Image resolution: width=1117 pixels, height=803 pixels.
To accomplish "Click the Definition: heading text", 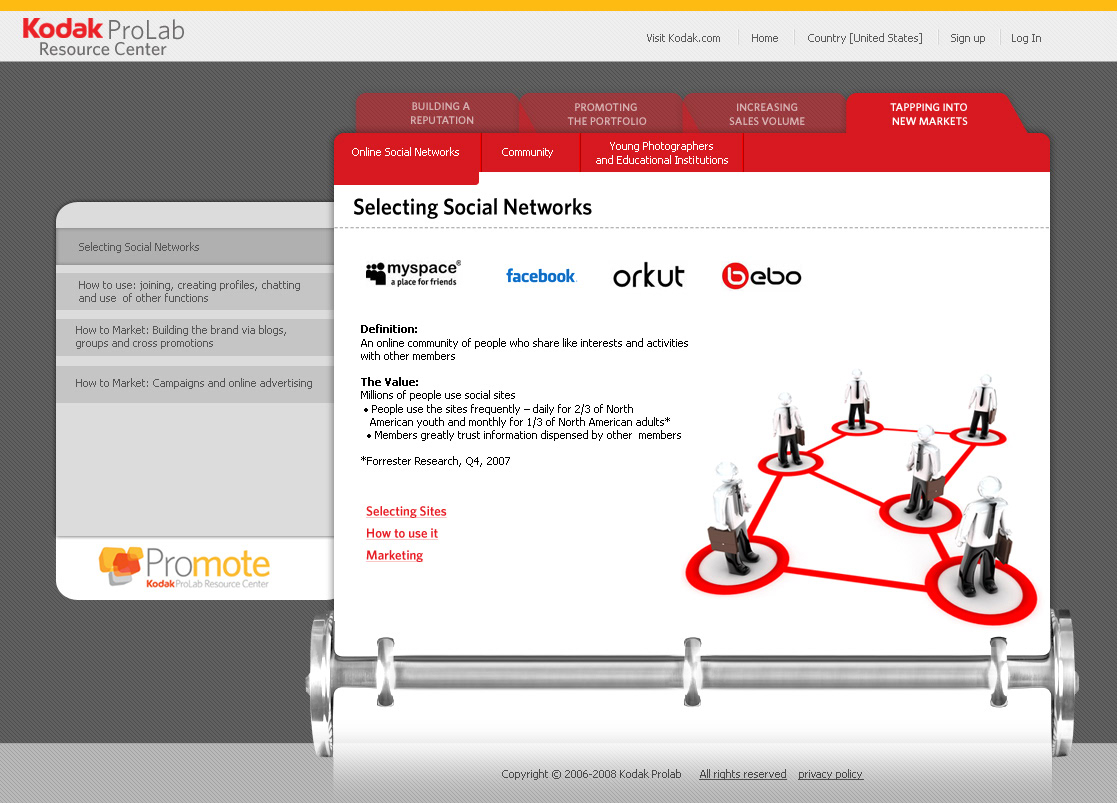I will point(389,329).
